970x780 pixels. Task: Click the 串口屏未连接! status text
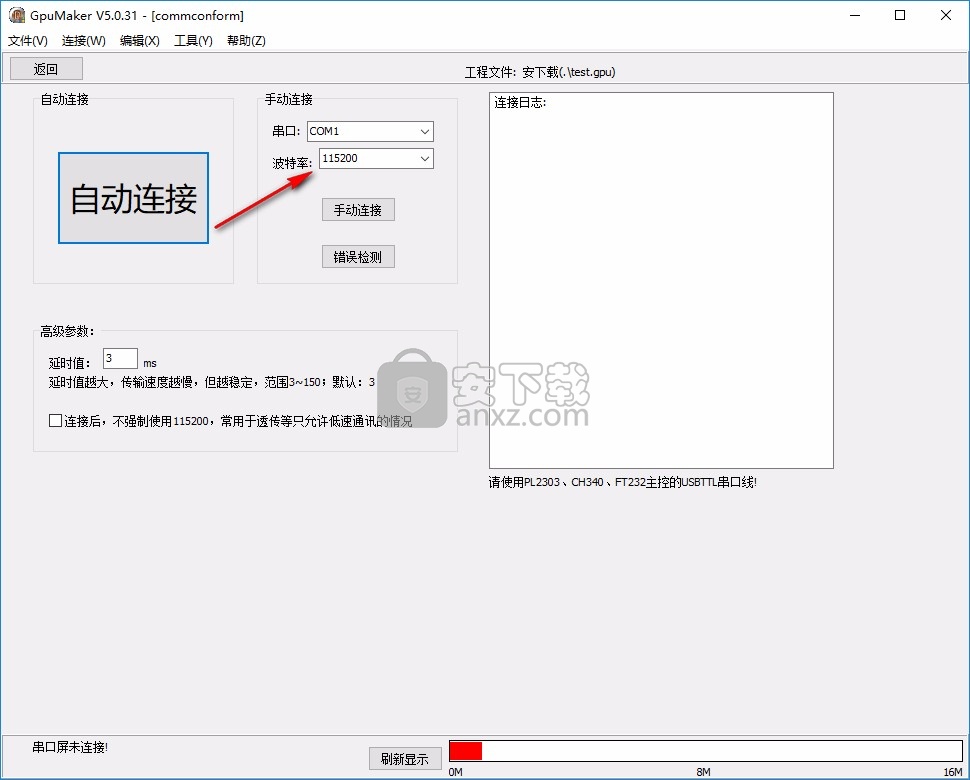[x=70, y=747]
